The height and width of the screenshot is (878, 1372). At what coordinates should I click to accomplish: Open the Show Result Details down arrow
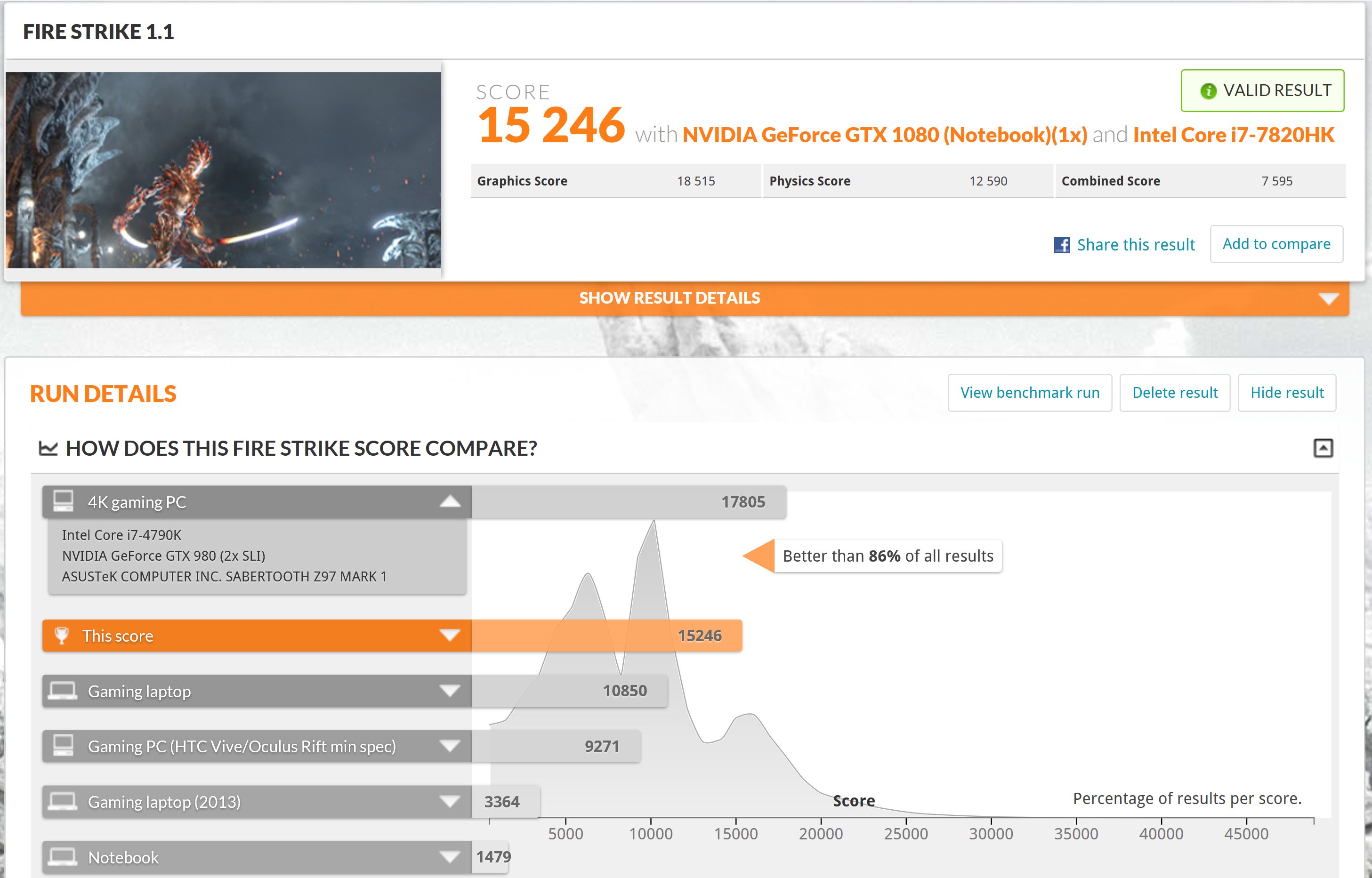coord(1329,299)
